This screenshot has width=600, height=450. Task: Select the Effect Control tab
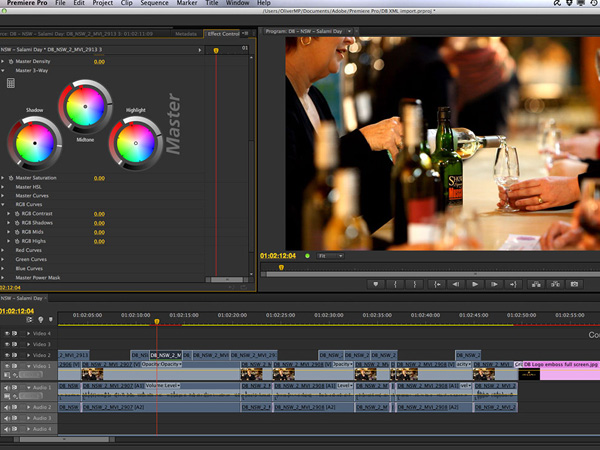[224, 34]
